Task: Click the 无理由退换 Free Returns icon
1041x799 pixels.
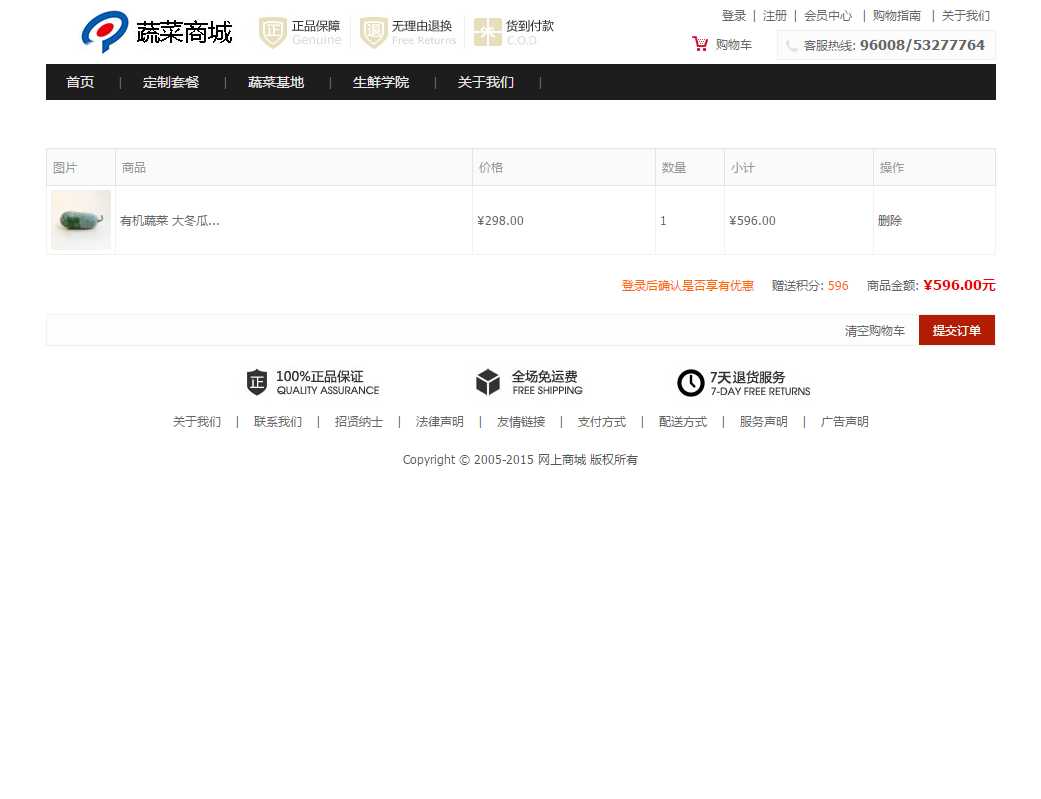Action: pyautogui.click(x=373, y=32)
